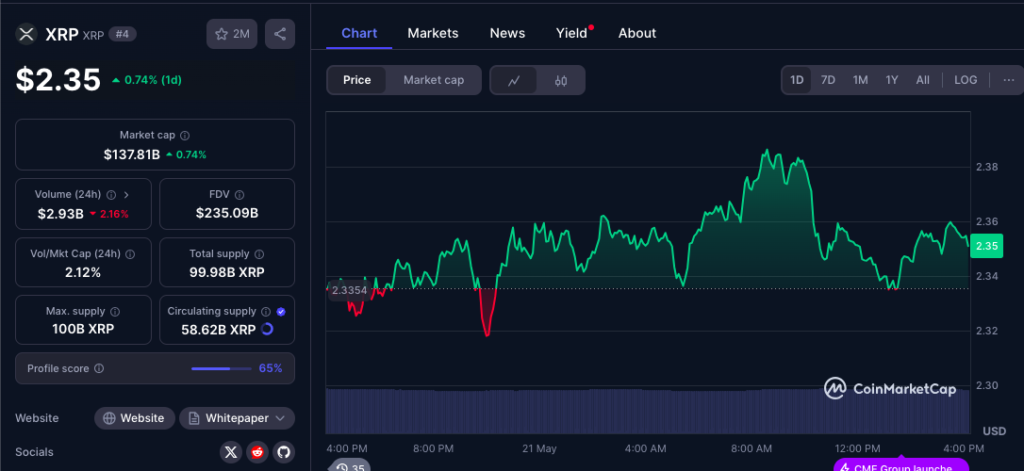Click the volume bars below chart

[648, 412]
